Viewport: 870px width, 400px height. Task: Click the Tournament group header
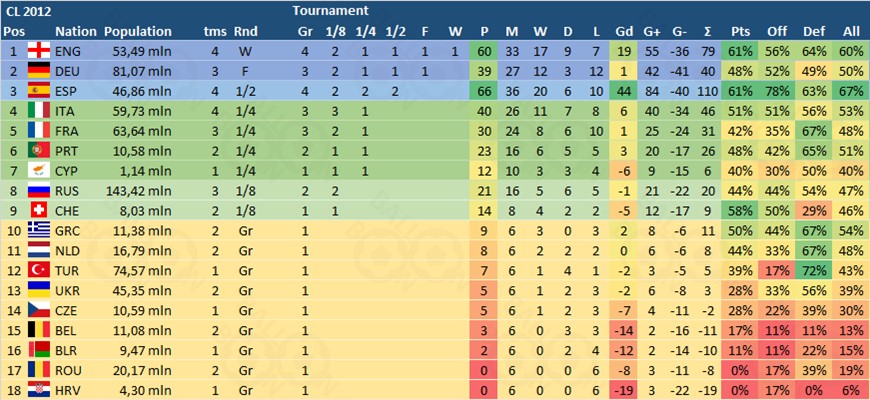[329, 11]
